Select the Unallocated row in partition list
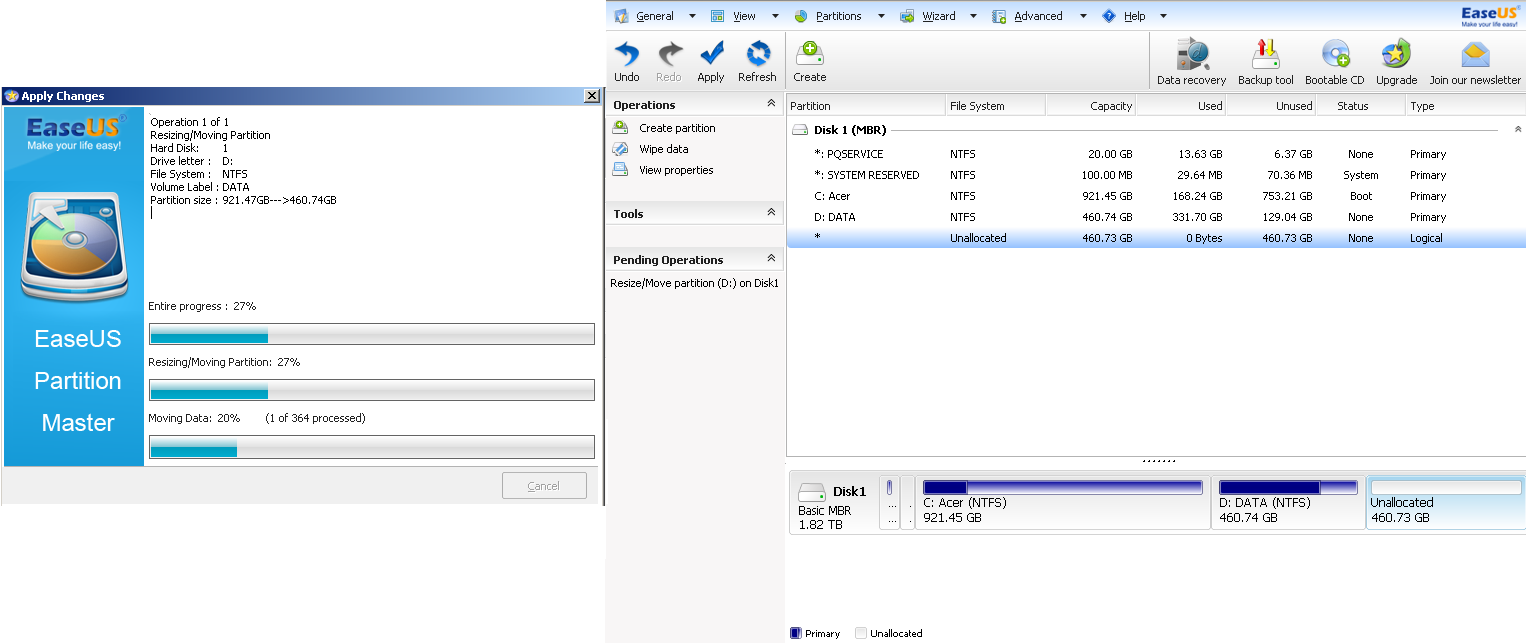Screen dimensions: 1526x644 pos(1156,238)
